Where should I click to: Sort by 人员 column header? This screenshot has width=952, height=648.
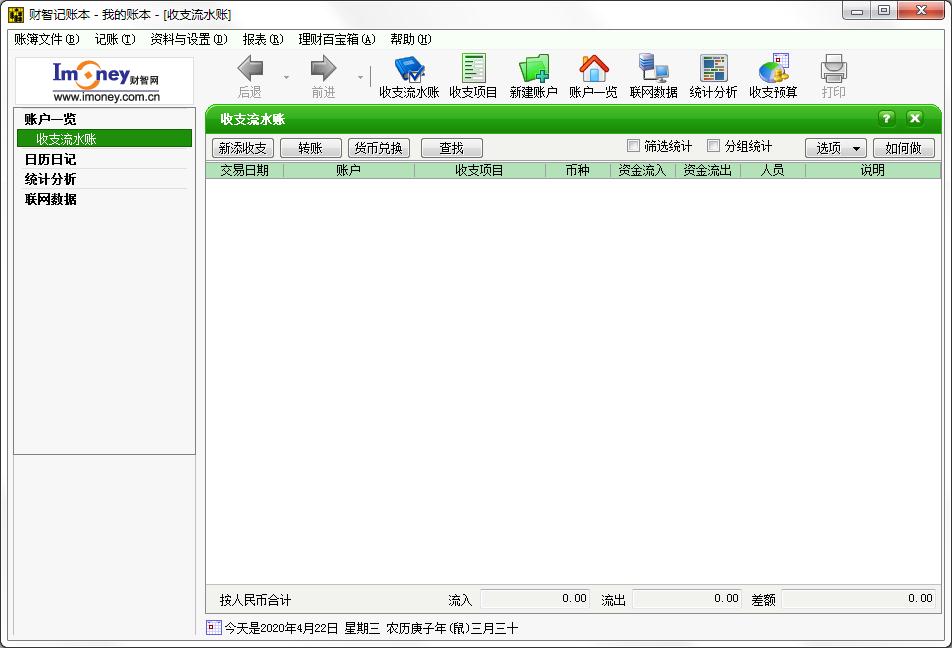point(773,170)
